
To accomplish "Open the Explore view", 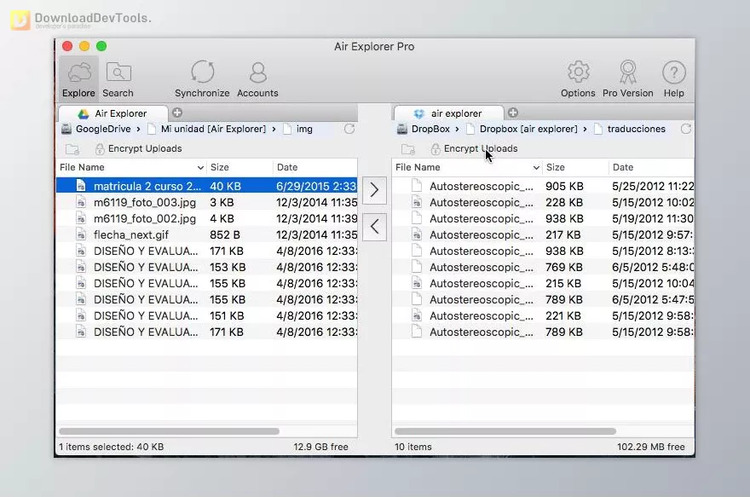I will (x=78, y=79).
